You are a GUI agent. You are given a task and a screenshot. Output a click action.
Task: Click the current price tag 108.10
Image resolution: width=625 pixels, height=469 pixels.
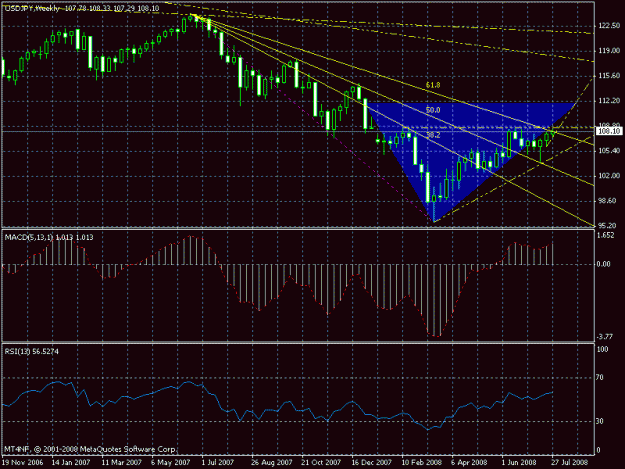(609, 131)
